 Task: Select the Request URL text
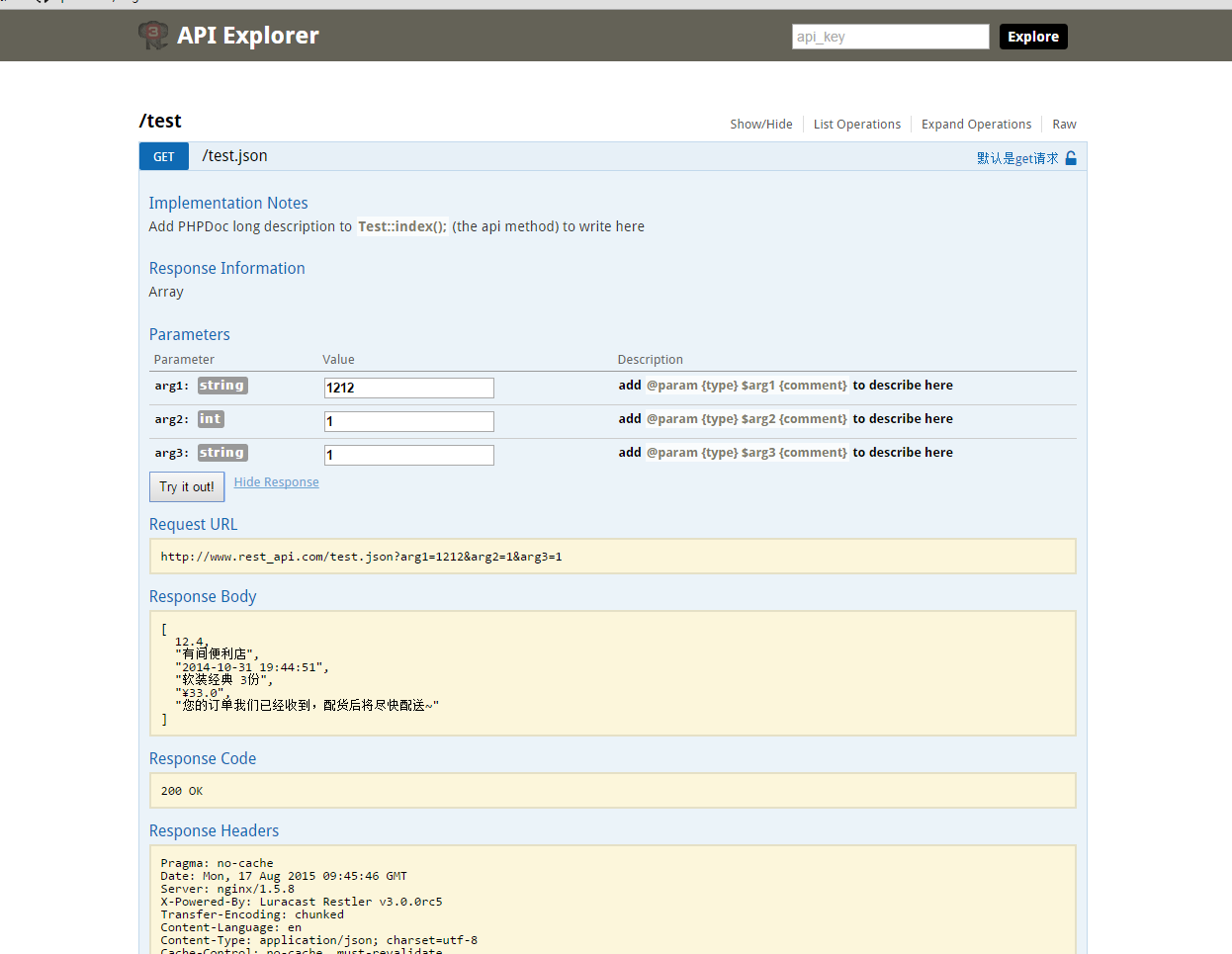(x=361, y=557)
